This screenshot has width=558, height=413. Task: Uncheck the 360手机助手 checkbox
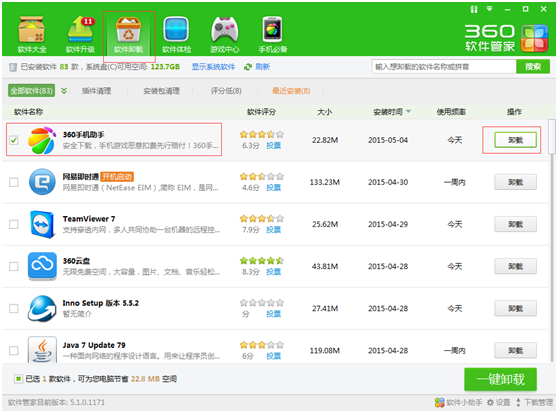pos(14,140)
